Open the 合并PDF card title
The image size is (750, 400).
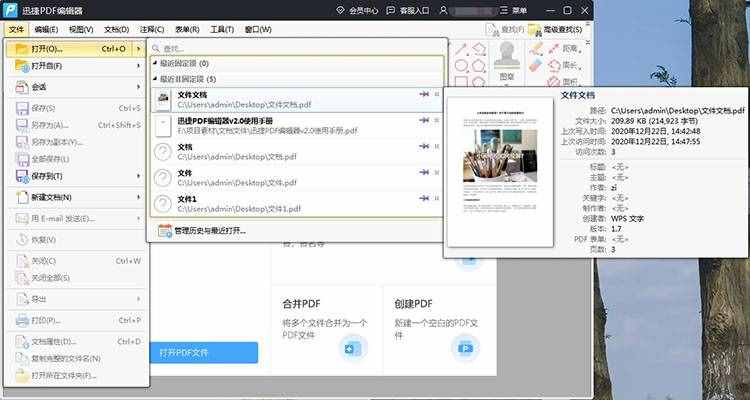coord(301,304)
